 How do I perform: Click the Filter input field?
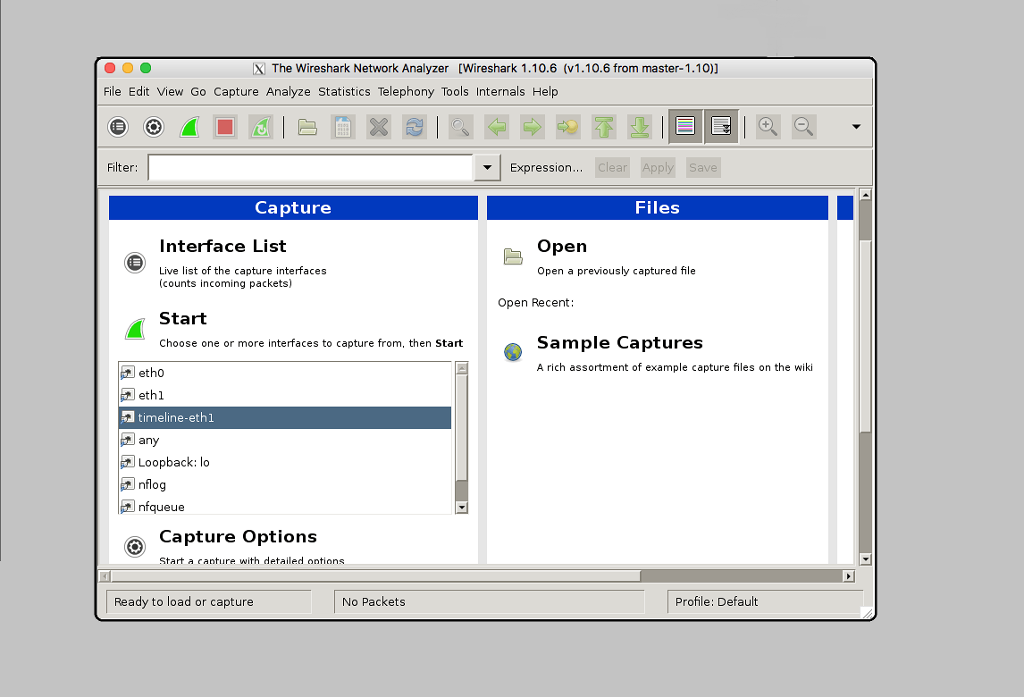[311, 167]
